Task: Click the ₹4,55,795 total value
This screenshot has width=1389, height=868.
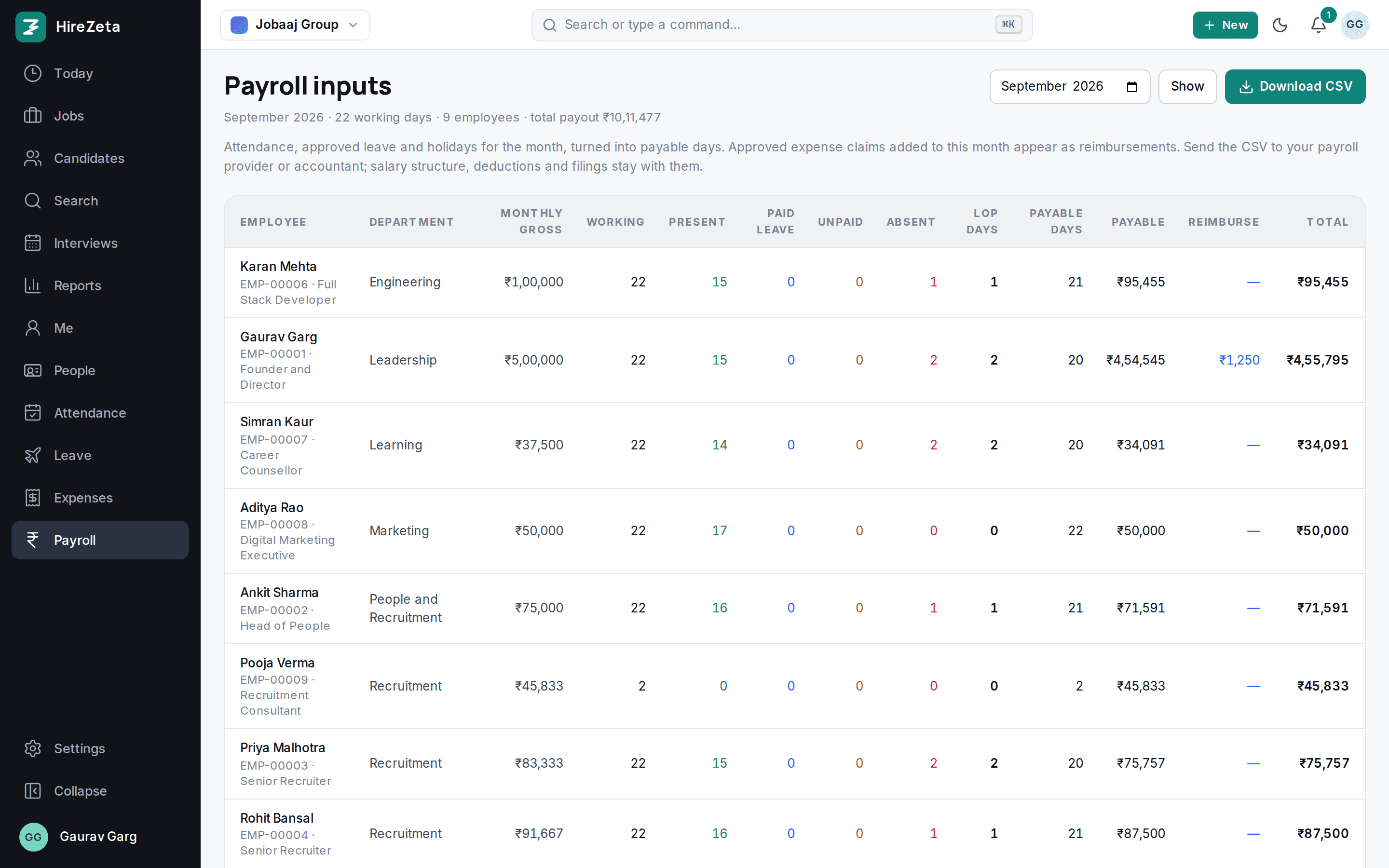Action: [1317, 360]
